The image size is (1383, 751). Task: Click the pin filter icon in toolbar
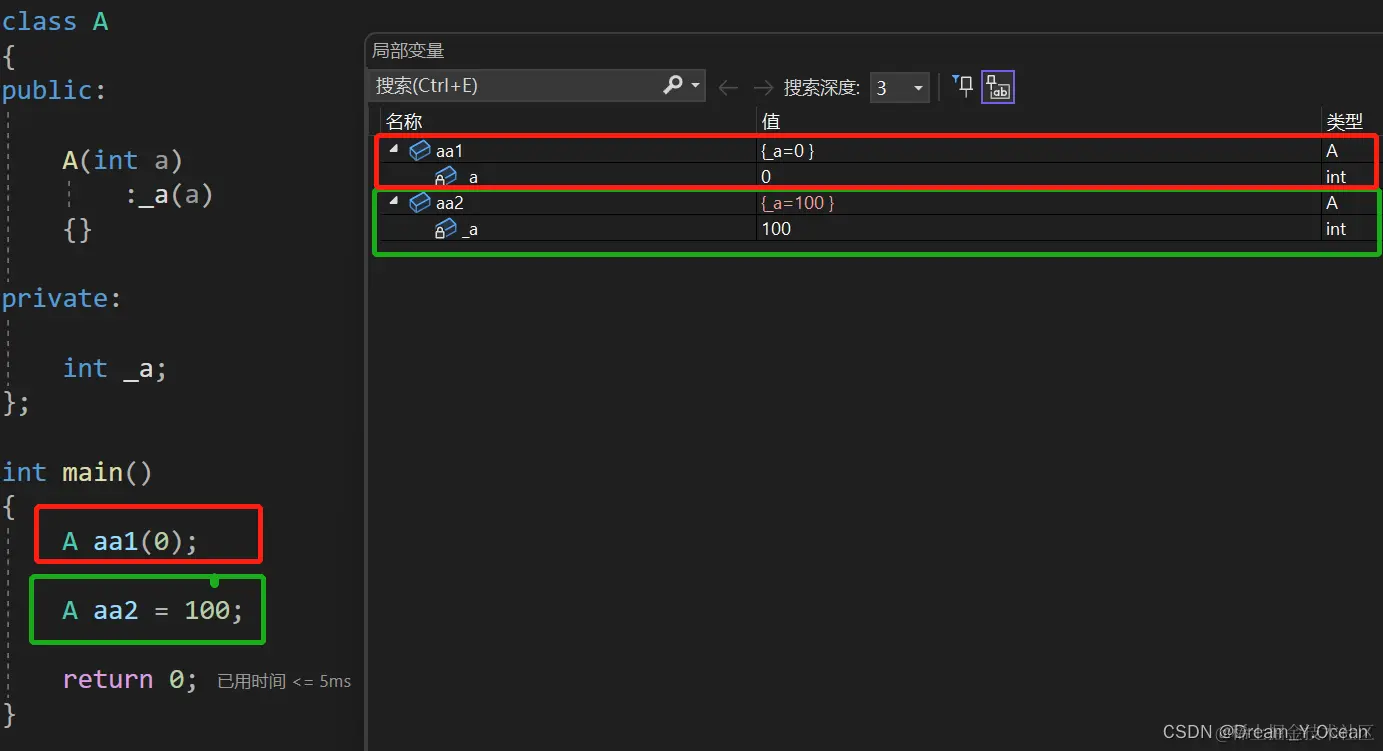click(x=963, y=87)
